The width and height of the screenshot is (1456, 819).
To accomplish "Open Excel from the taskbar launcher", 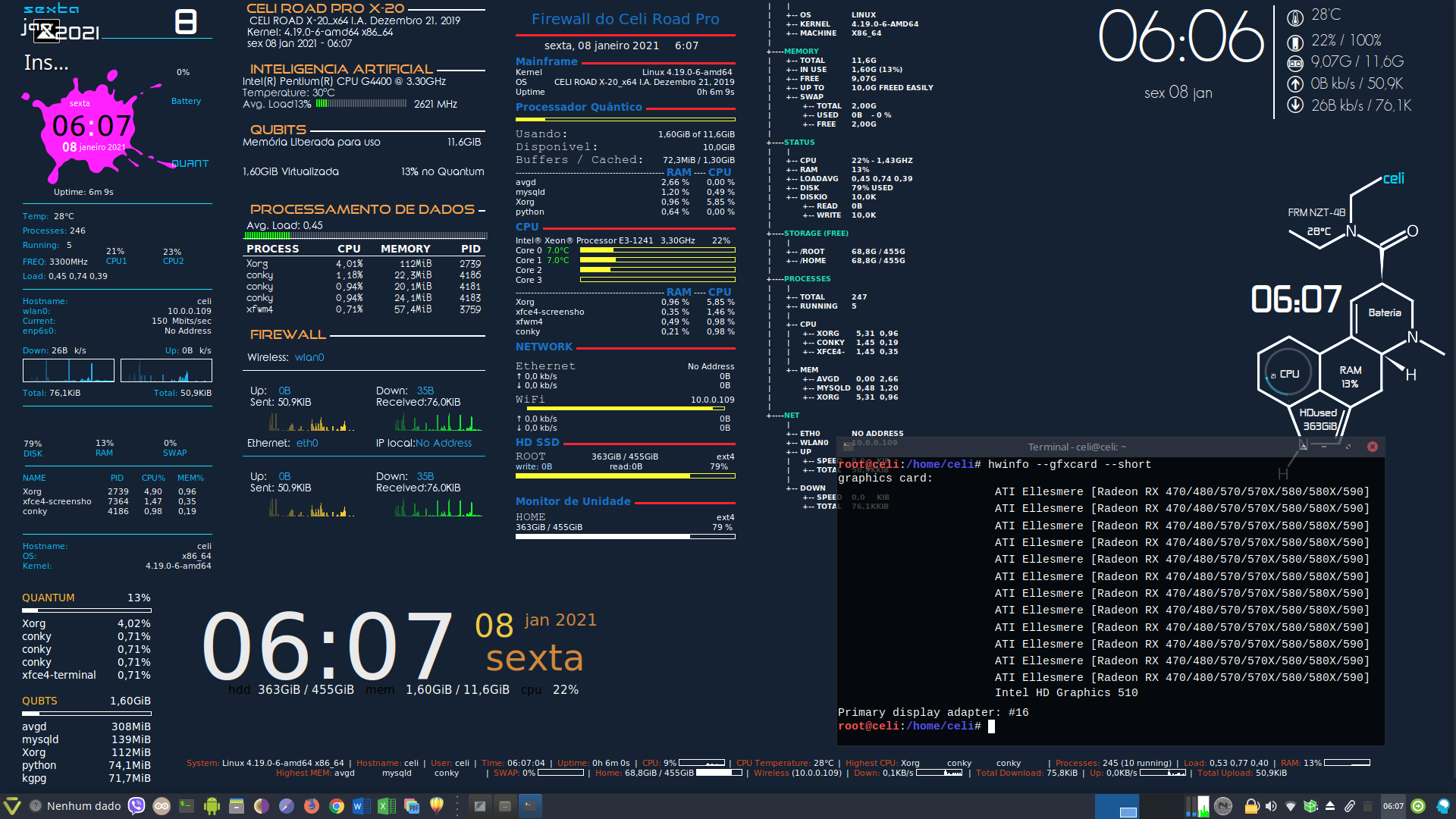I will (x=387, y=806).
